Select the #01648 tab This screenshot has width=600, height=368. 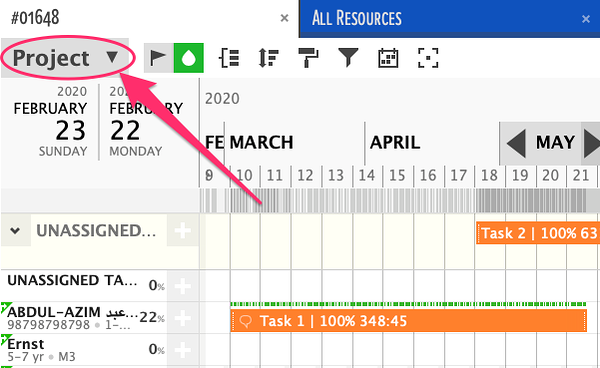149,18
